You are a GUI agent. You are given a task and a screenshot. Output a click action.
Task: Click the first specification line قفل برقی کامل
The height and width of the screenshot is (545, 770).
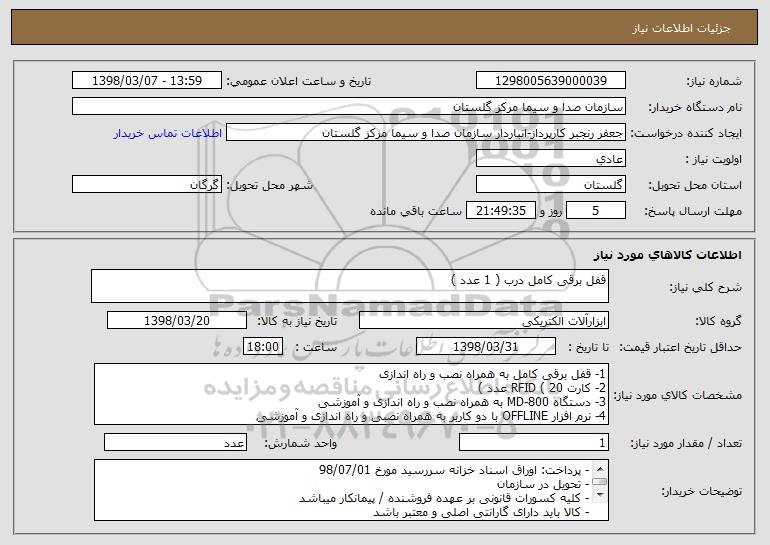(x=493, y=374)
